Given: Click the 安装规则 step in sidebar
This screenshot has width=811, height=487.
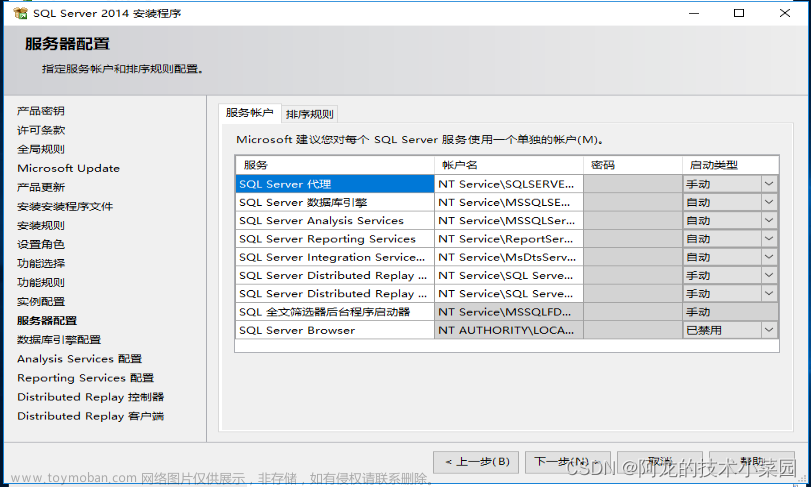Looking at the screenshot, I should coord(41,225).
